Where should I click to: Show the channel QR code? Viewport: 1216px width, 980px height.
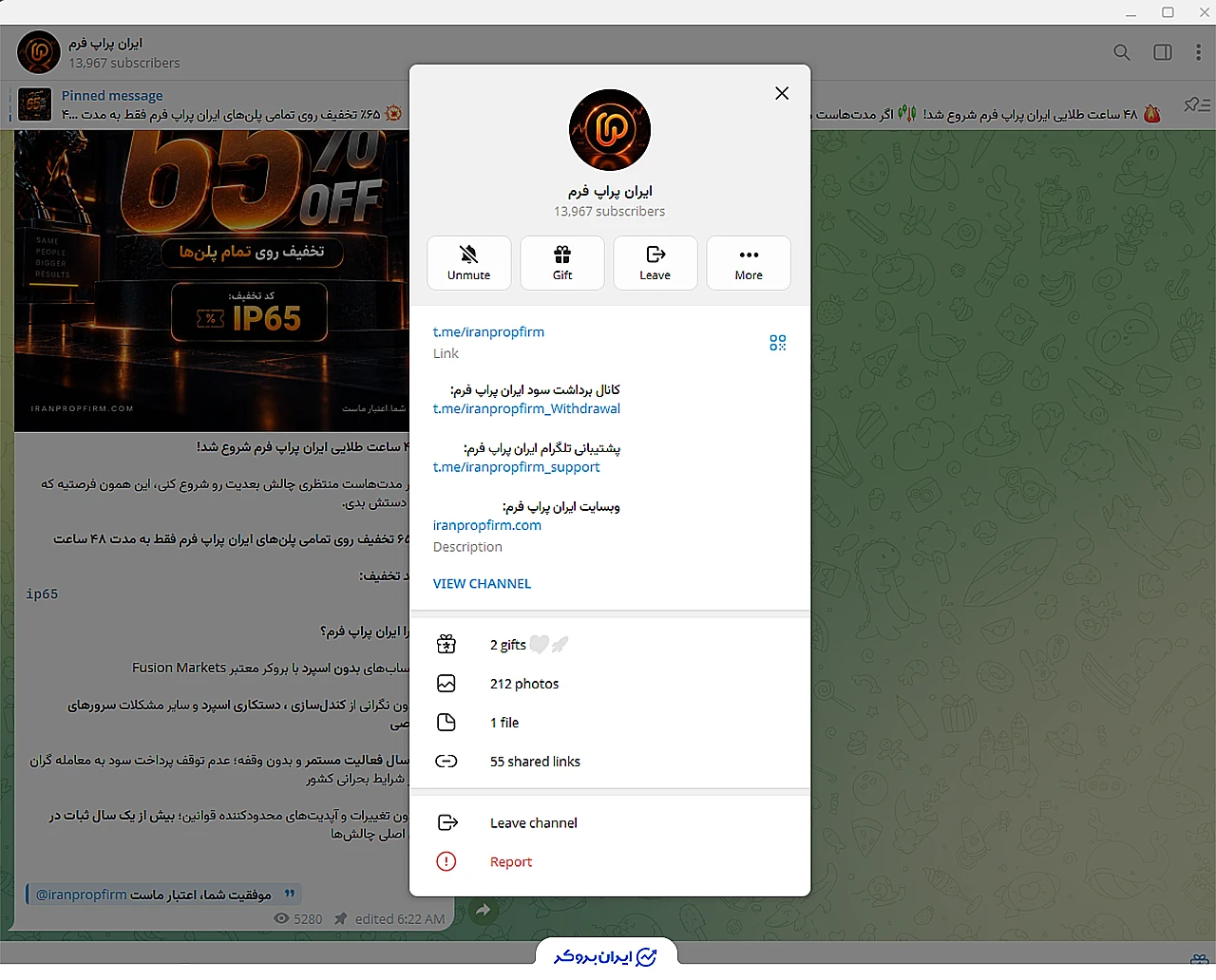click(778, 343)
